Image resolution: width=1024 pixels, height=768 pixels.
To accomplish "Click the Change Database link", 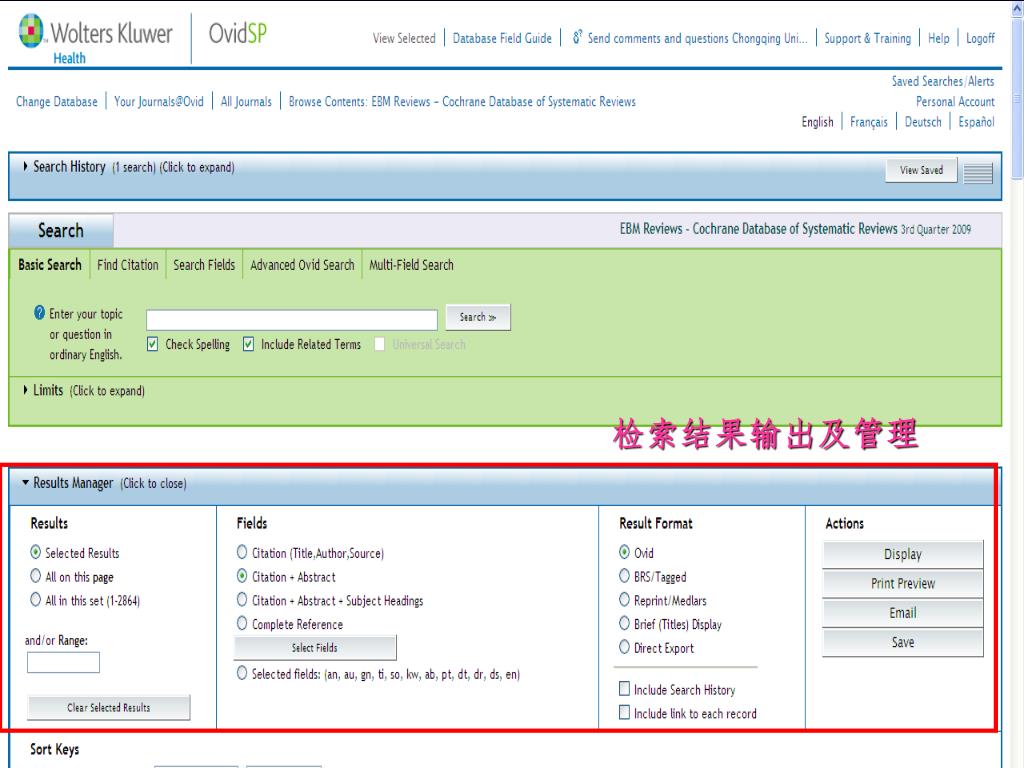I will (57, 101).
